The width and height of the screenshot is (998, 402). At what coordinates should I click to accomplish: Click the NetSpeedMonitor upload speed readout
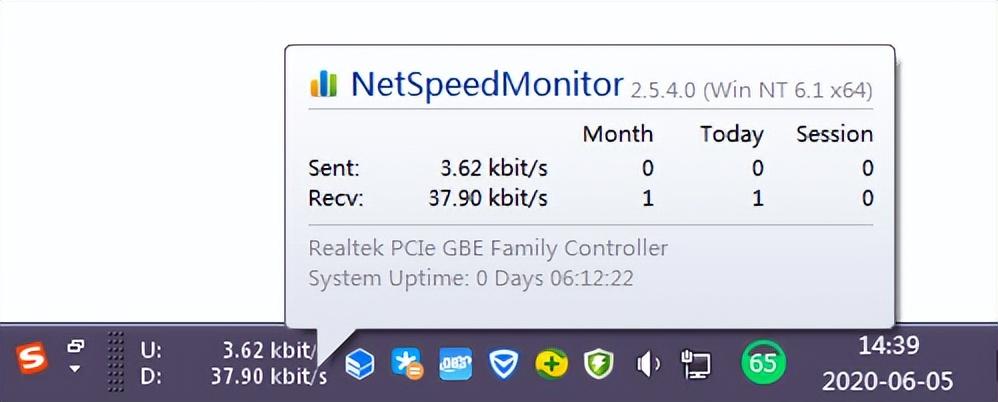tap(234, 349)
